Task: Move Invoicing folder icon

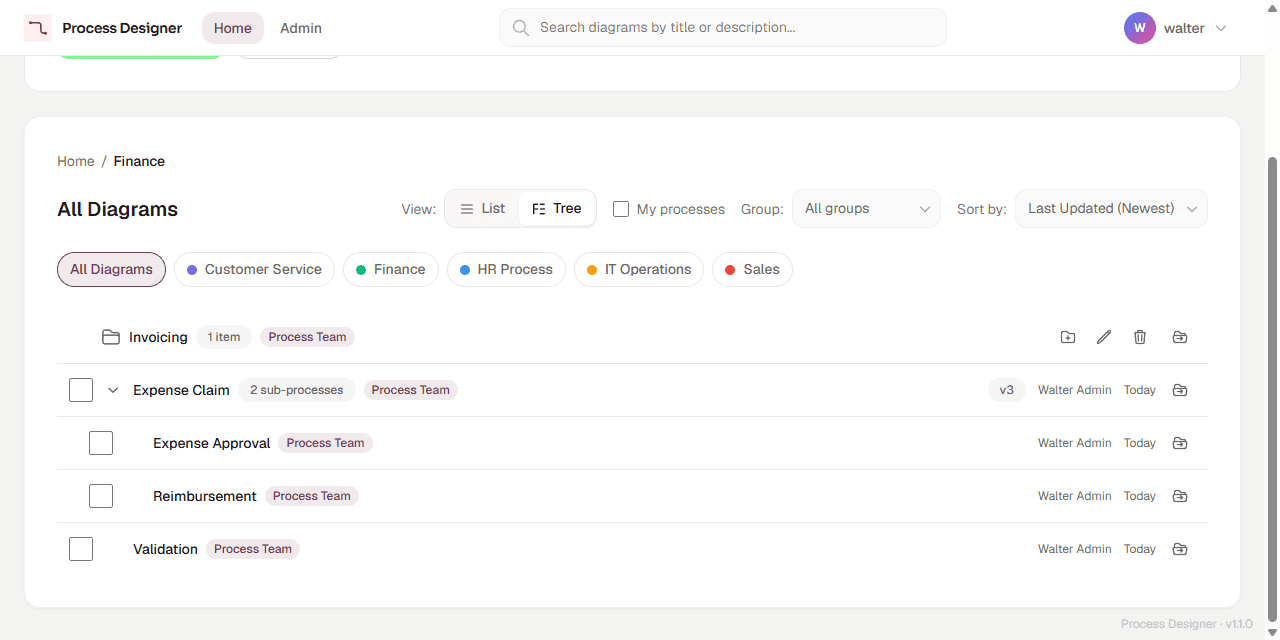Action: coord(1180,337)
